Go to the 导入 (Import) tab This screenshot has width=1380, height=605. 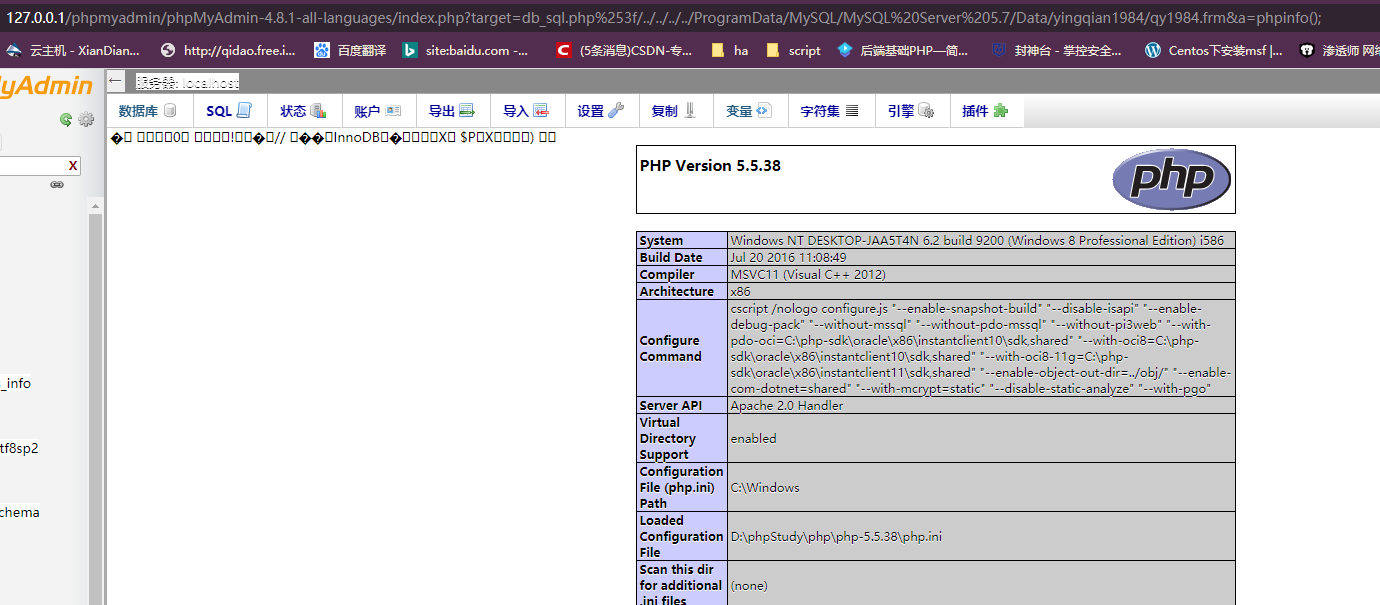coord(525,111)
